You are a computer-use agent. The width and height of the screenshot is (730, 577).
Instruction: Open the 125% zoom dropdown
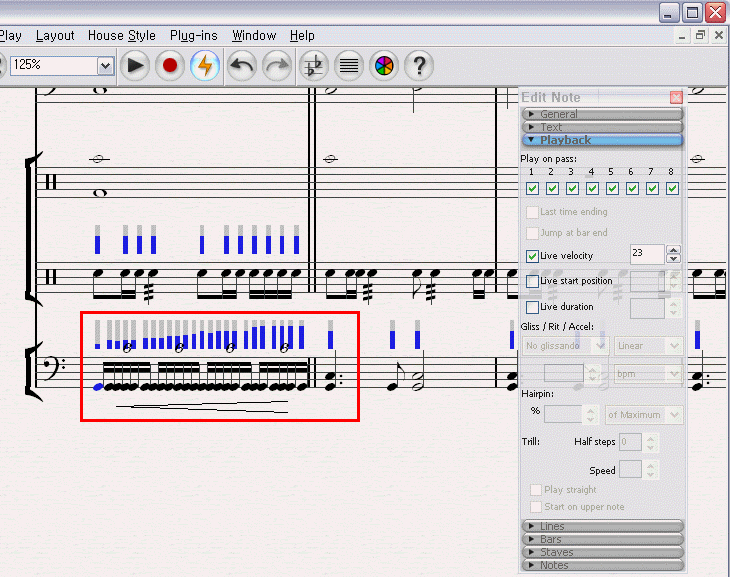click(105, 66)
